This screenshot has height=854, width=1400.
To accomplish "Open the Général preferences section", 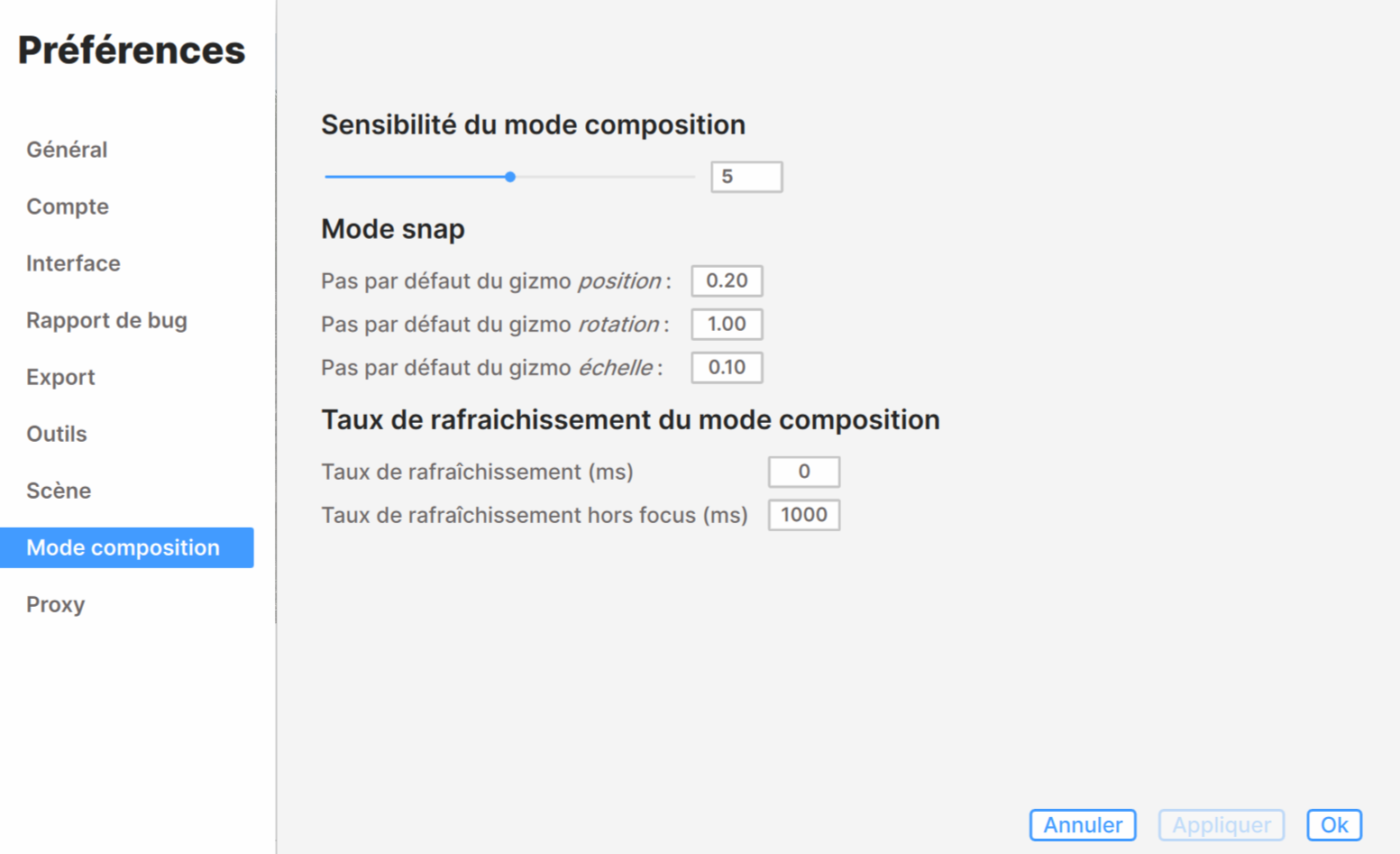I will (x=67, y=150).
